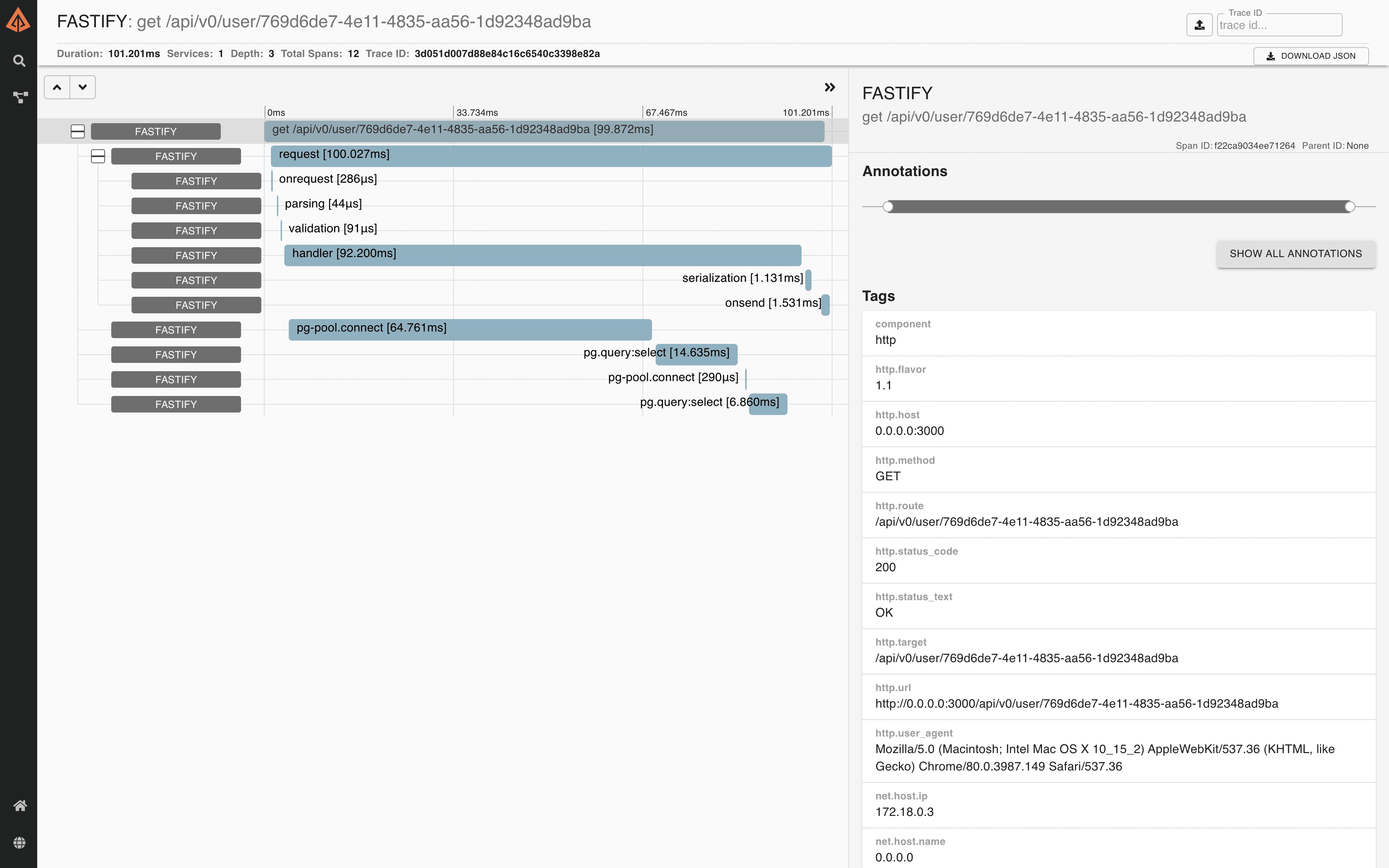The image size is (1389, 868).
Task: Click FASTIFY label of pg.query:select 6.860ms row
Action: click(x=176, y=404)
